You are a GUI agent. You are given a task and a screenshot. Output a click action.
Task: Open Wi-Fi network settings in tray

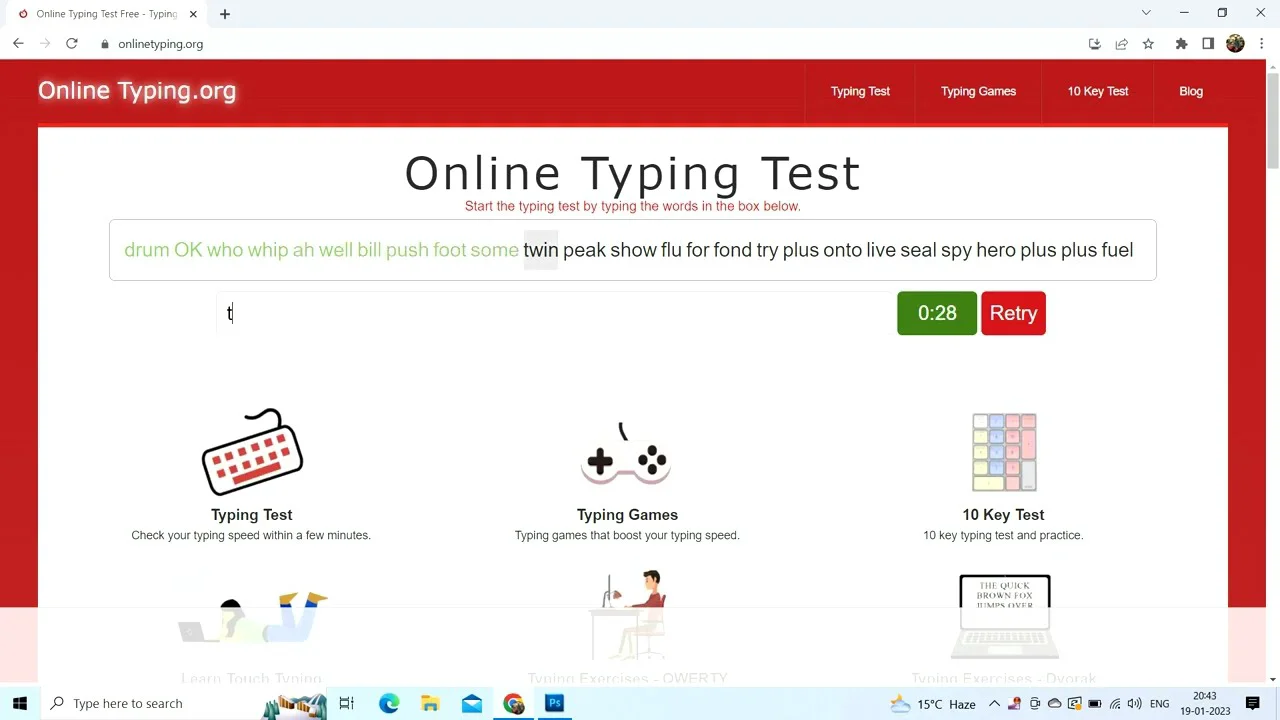(1115, 704)
